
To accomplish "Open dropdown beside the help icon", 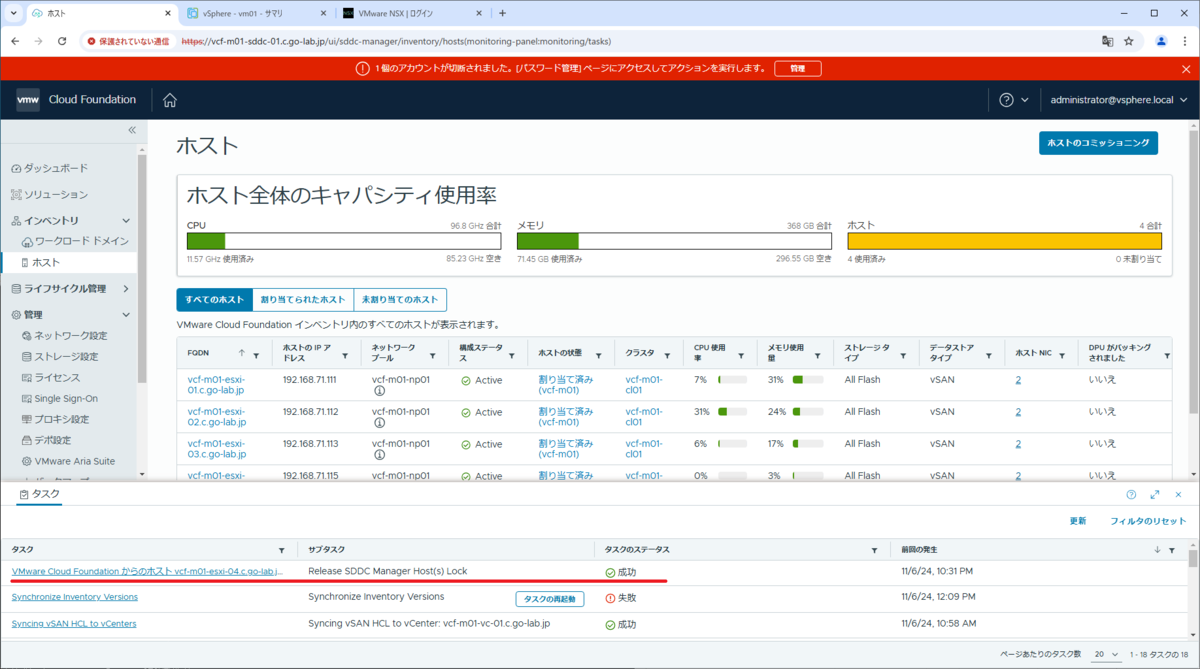I will pyautogui.click(x=1025, y=100).
